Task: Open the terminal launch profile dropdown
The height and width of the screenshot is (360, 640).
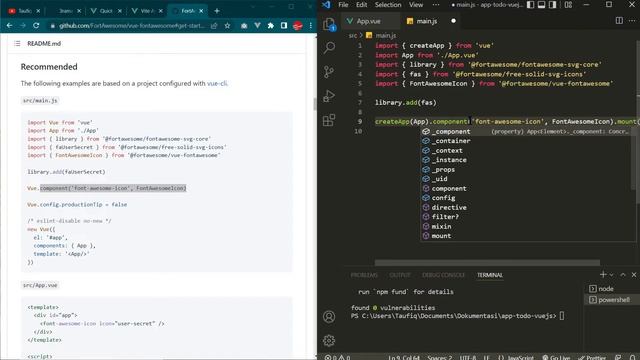Action: pos(611,275)
